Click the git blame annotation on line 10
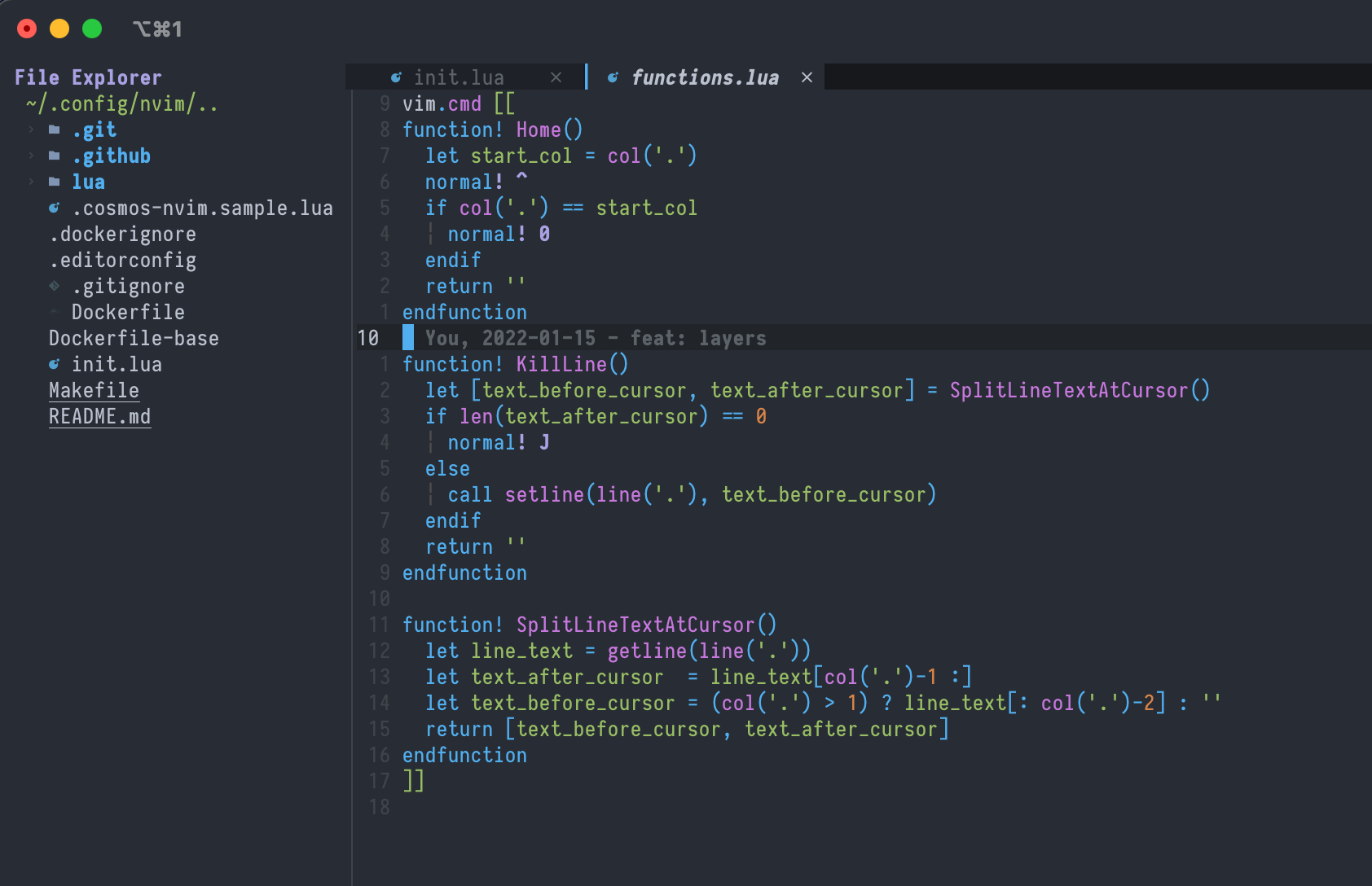 coord(593,338)
